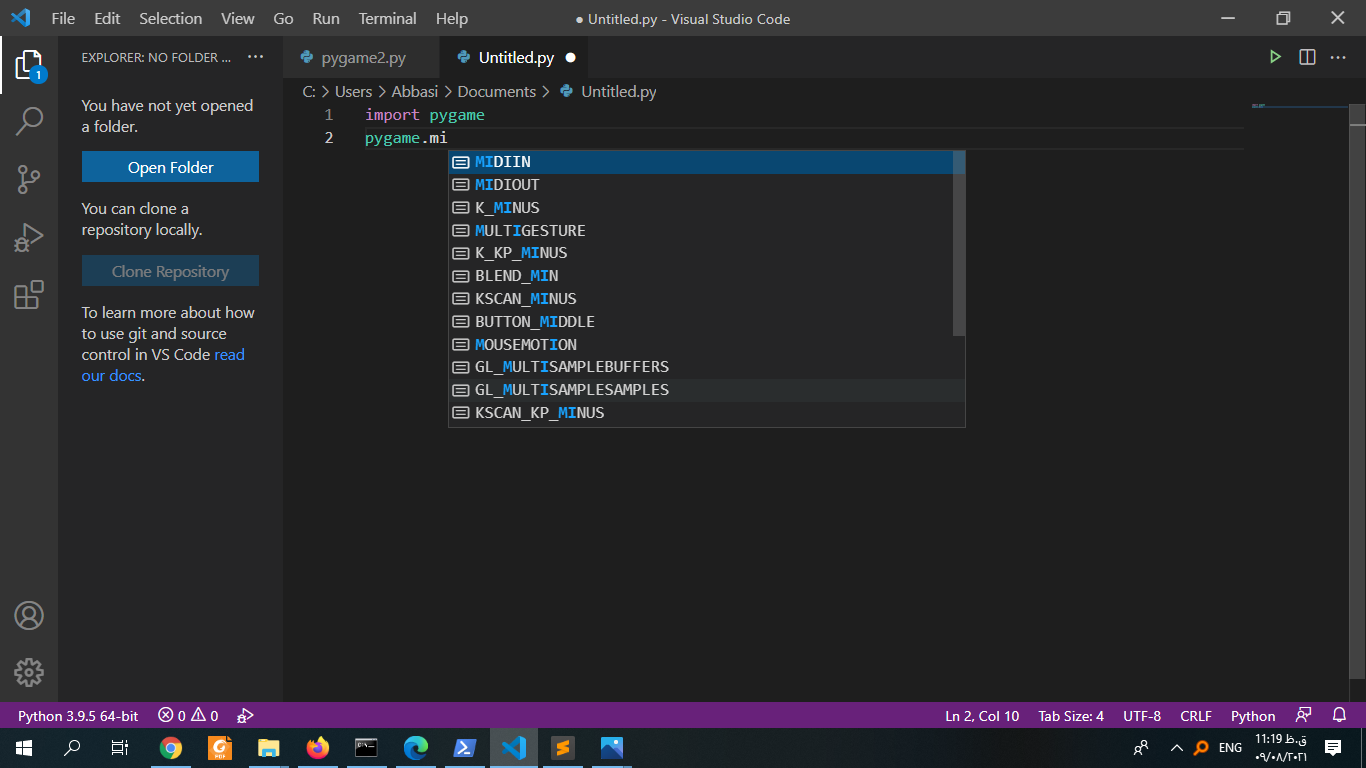Image resolution: width=1366 pixels, height=768 pixels.
Task: Run Python file with the play icon
Action: tap(1275, 57)
